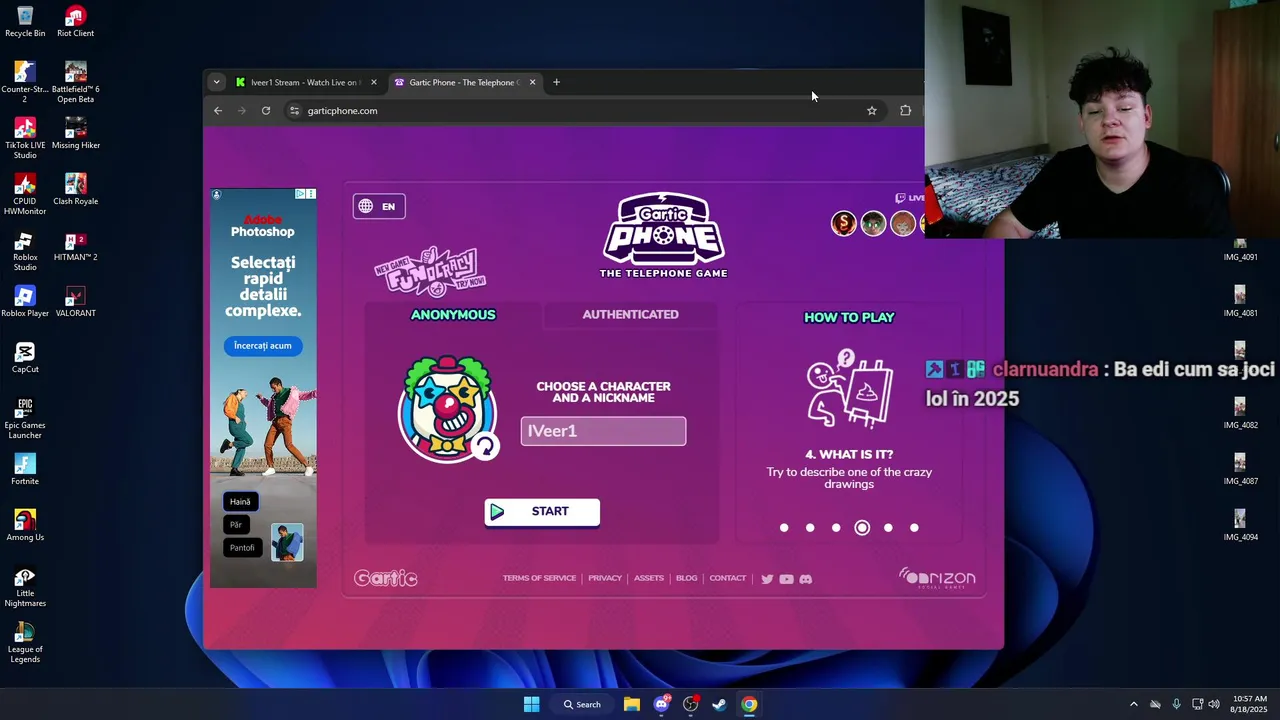Screen dimensions: 1280x720
Task: Show hidden system tray icons
Action: coord(1133,704)
